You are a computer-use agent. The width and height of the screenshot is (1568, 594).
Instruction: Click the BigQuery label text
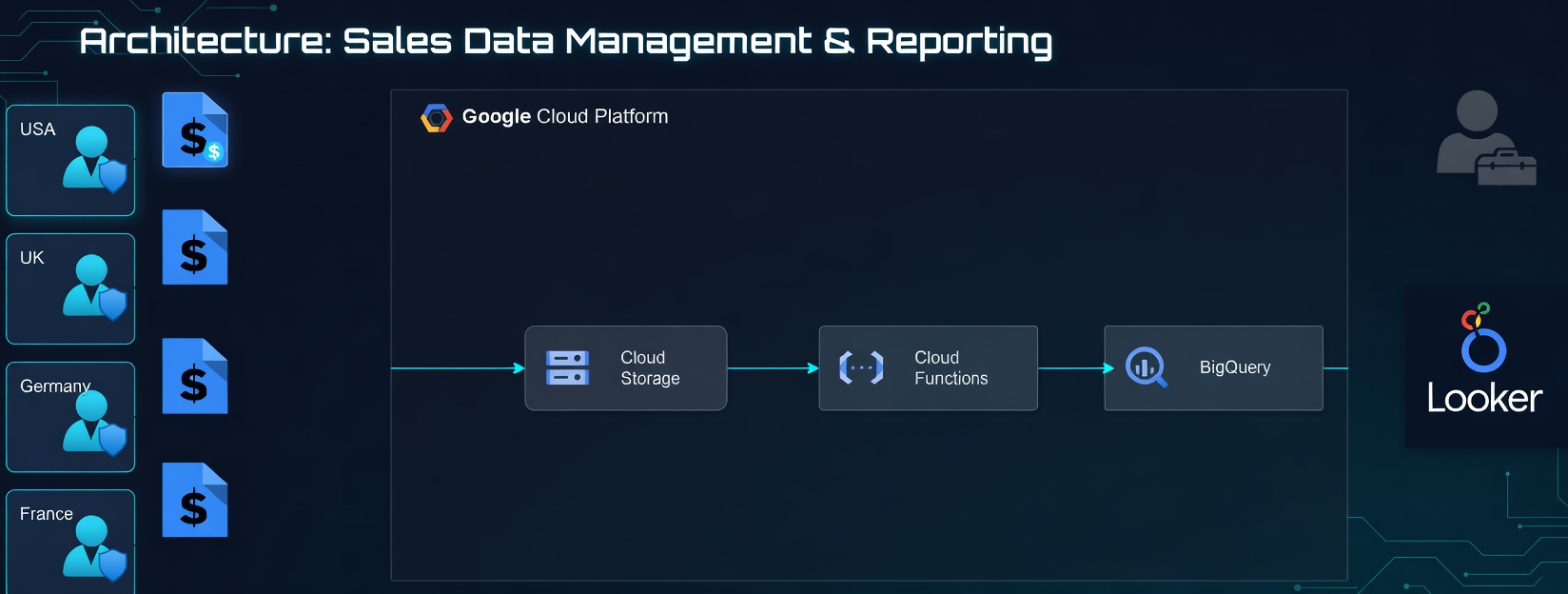click(x=1235, y=367)
